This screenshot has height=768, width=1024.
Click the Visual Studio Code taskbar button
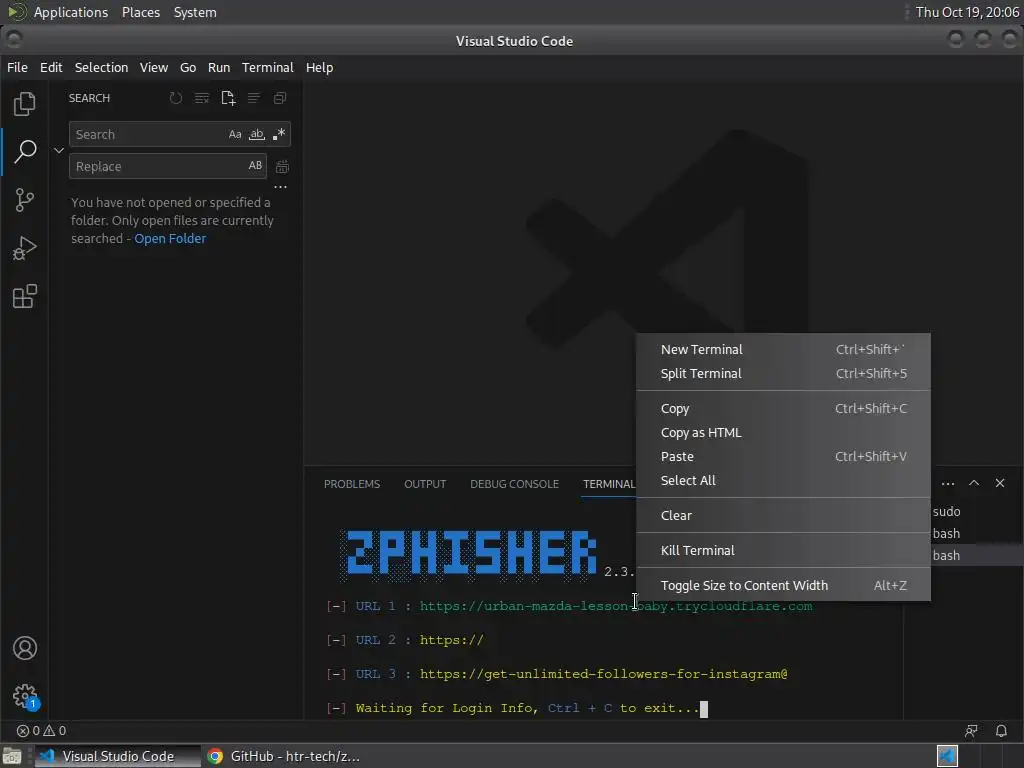pyautogui.click(x=118, y=756)
